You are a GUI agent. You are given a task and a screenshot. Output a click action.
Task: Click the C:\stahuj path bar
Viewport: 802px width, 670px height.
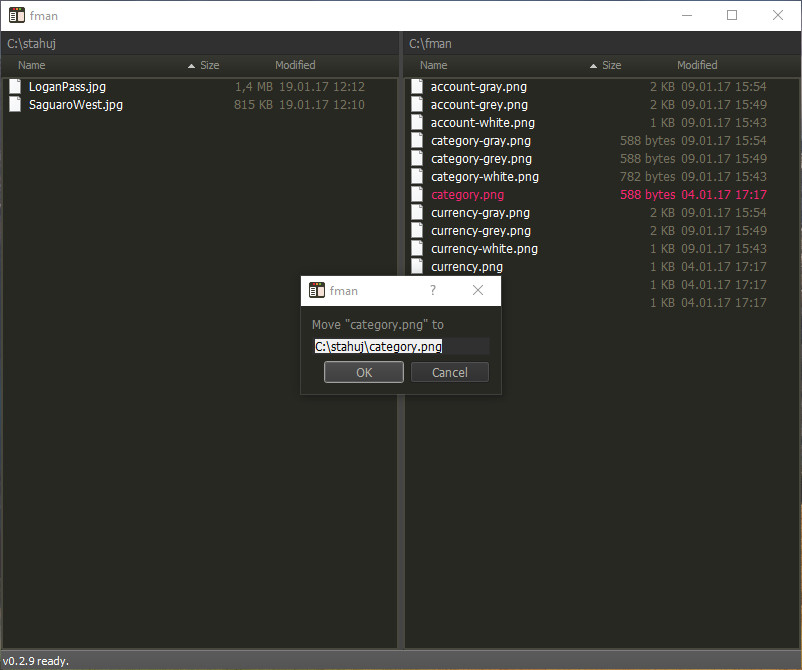coord(199,44)
